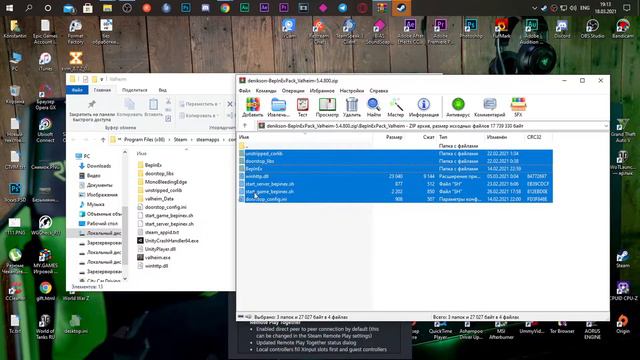Click the Антивирус green toolbar icon
This screenshot has height=360, width=640.
458,107
